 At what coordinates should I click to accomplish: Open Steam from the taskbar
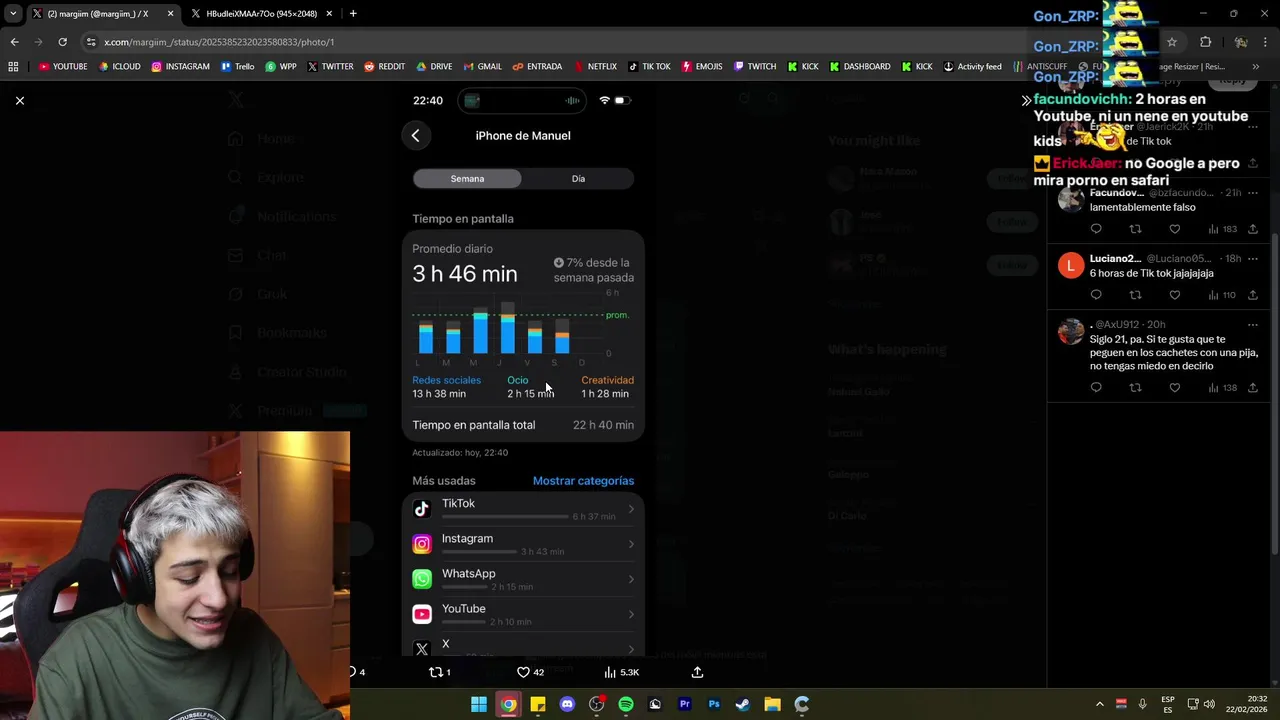pyautogui.click(x=743, y=704)
